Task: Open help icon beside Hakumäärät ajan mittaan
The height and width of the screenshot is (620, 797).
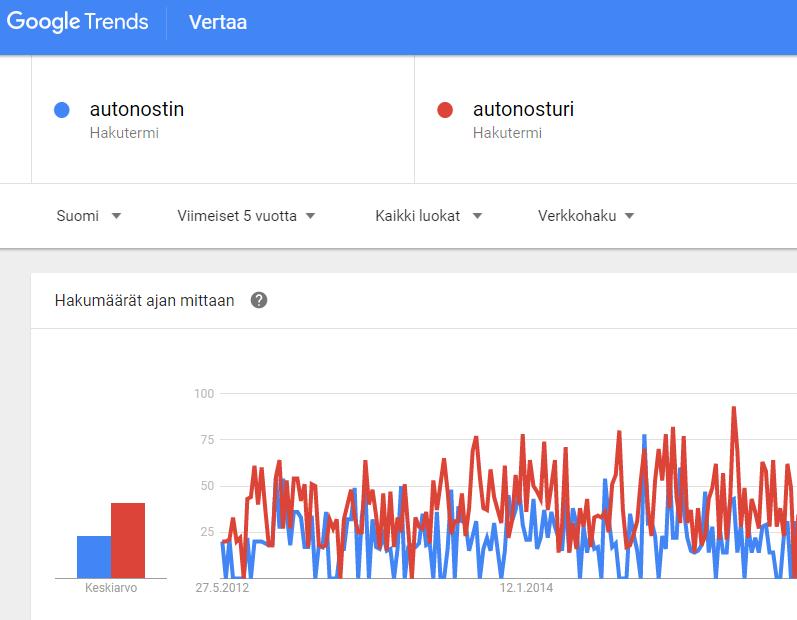Action: [259, 300]
